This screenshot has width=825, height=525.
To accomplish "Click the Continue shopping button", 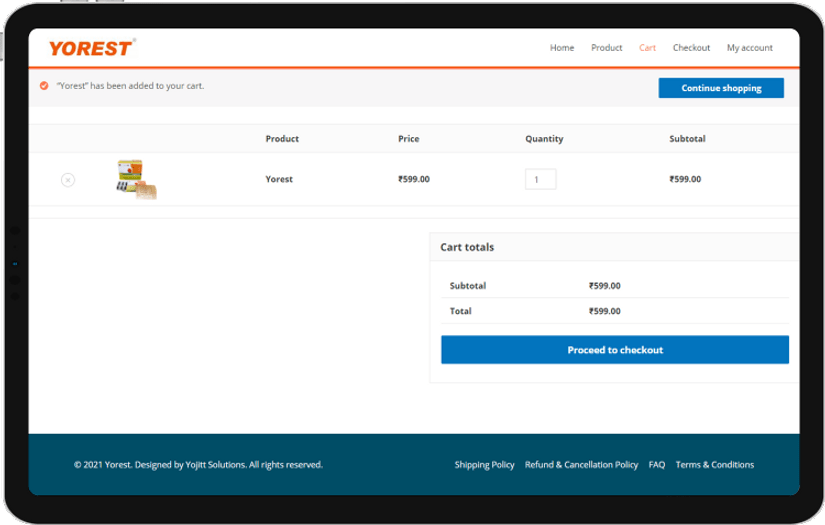I will pyautogui.click(x=721, y=88).
